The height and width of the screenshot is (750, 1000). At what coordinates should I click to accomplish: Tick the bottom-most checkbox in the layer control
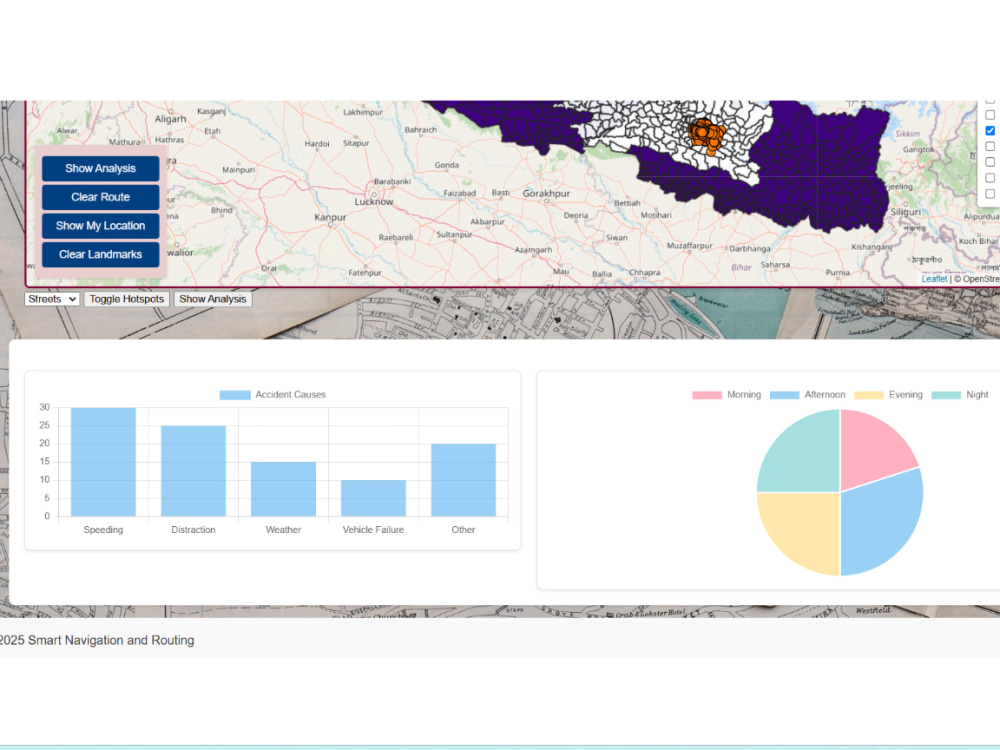[x=990, y=193]
